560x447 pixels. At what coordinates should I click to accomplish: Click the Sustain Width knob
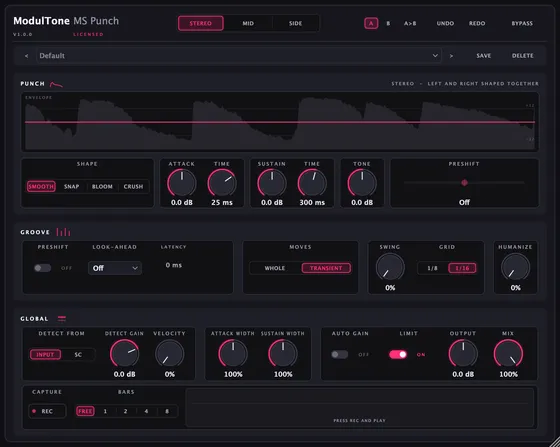pyautogui.click(x=283, y=353)
